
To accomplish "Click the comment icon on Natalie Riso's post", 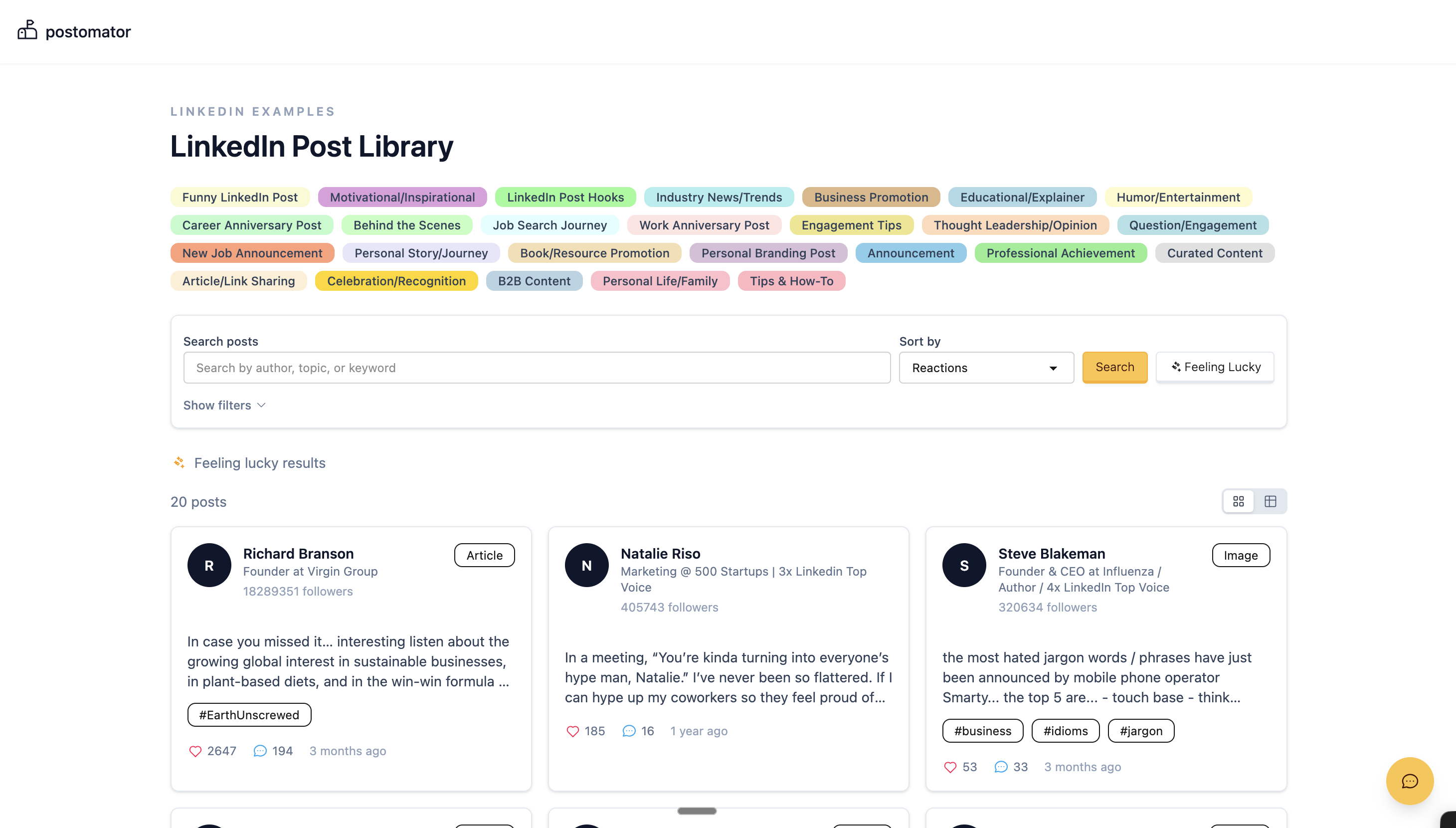I will [x=629, y=731].
